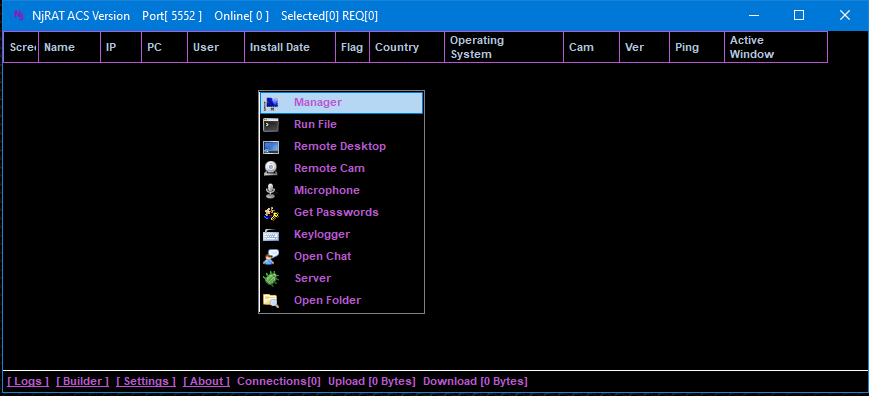Click the NjRAT logo in the title bar
Image resolution: width=869 pixels, height=396 pixels.
coord(18,16)
